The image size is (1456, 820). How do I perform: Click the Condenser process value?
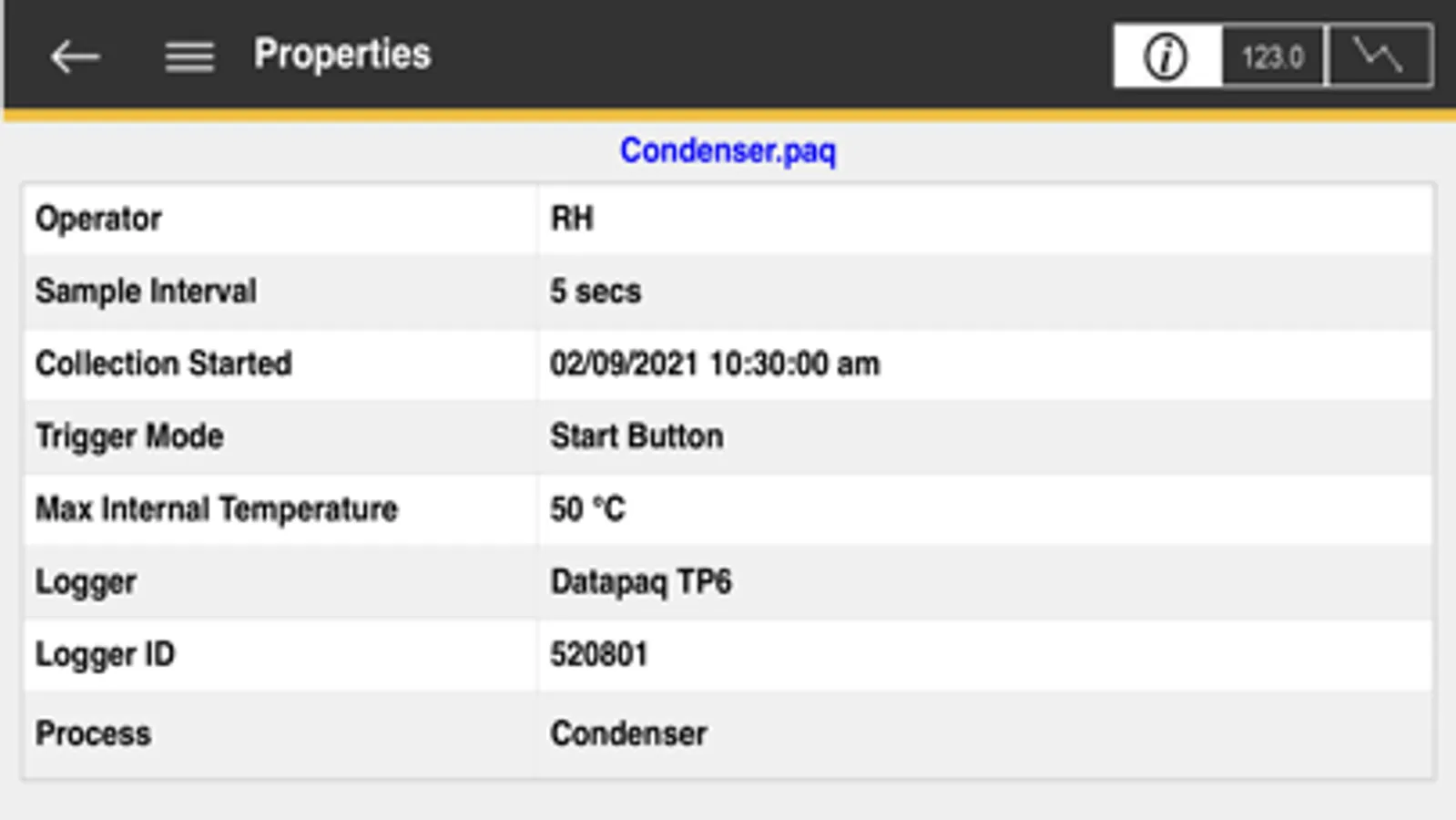[x=628, y=733]
